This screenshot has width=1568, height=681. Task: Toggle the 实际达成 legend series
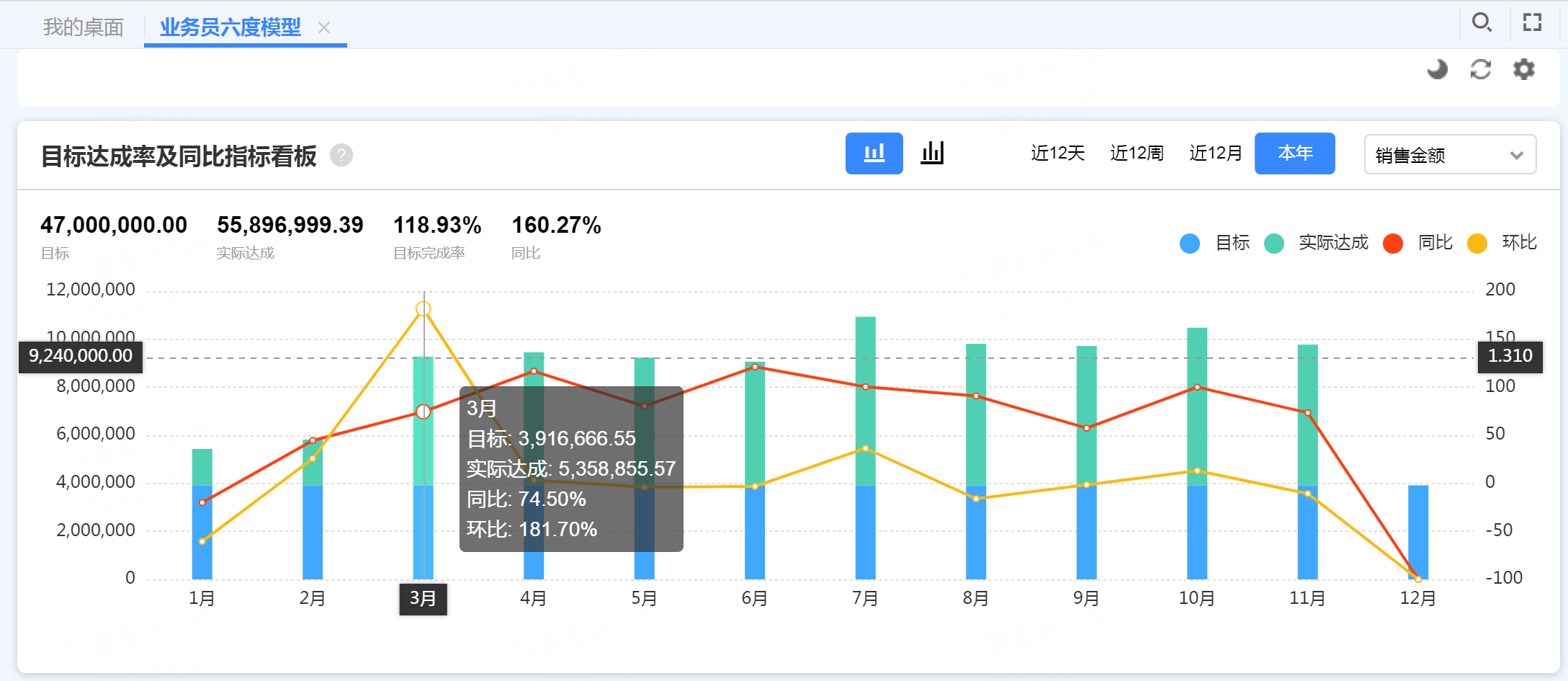click(1317, 243)
